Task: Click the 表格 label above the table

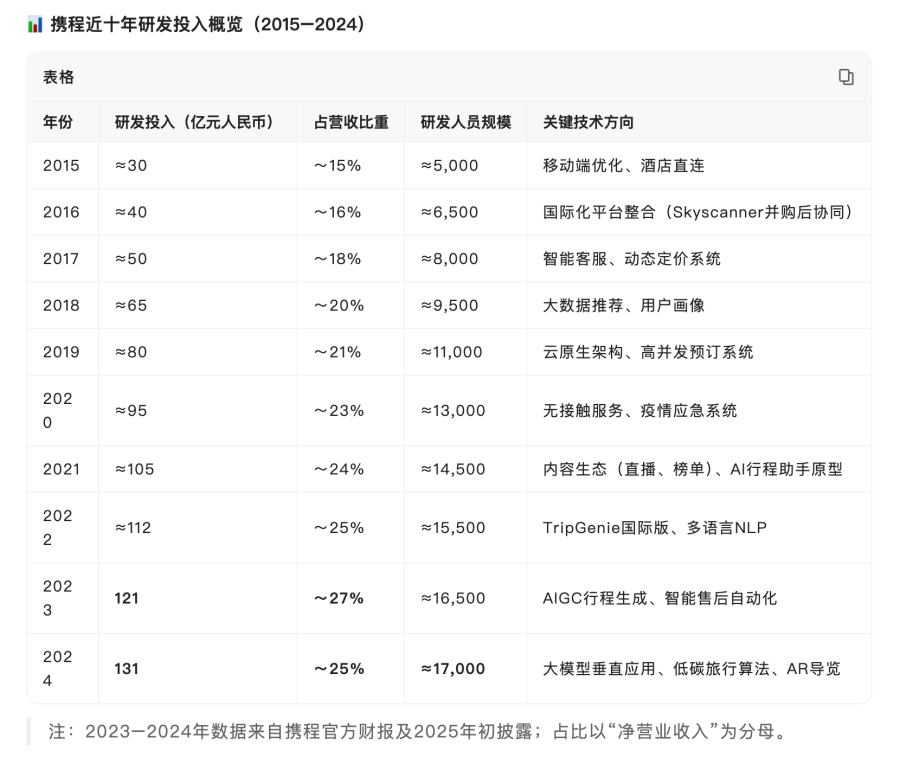Action: click(x=58, y=77)
